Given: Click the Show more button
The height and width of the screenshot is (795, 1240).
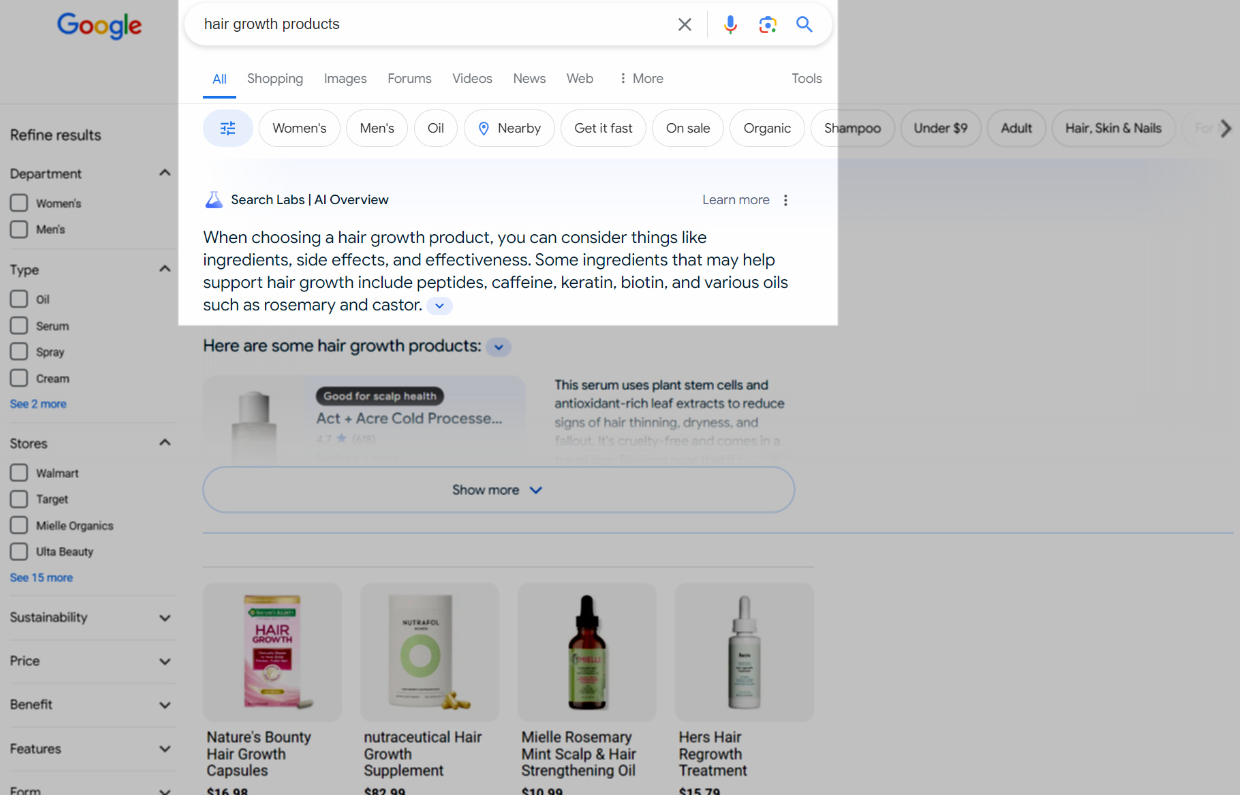Looking at the screenshot, I should click(x=499, y=490).
